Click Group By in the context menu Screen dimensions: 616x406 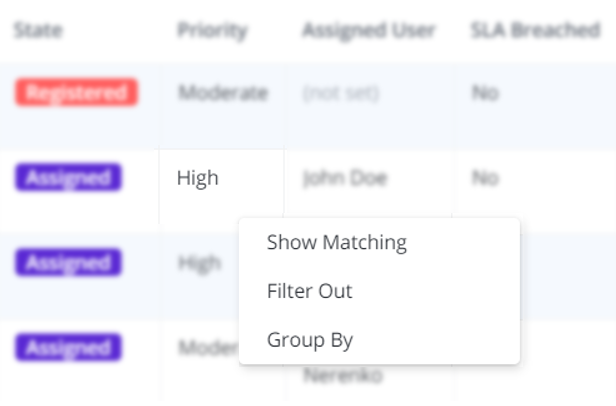309,340
